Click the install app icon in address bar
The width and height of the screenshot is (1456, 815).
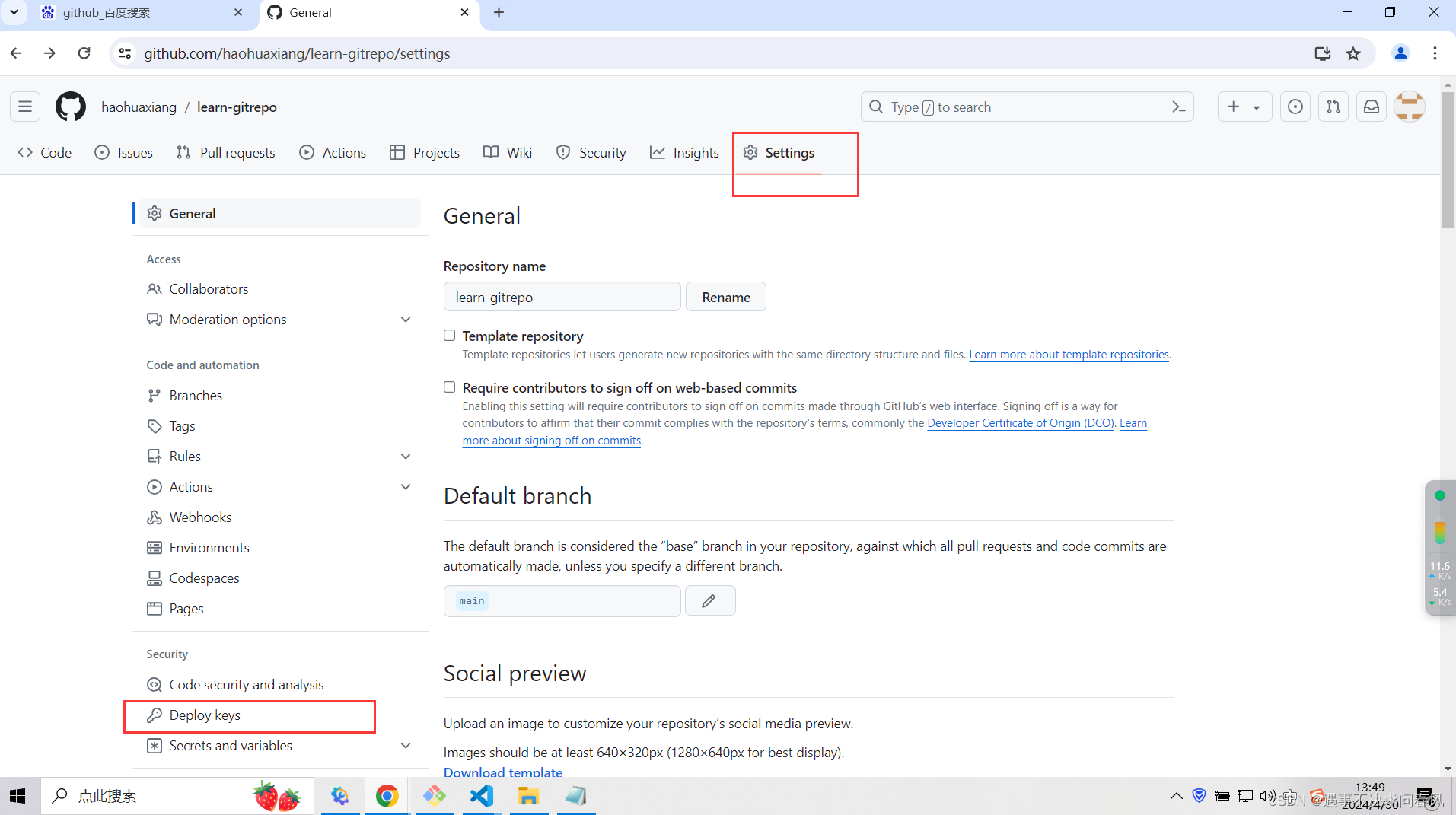pyautogui.click(x=1323, y=53)
